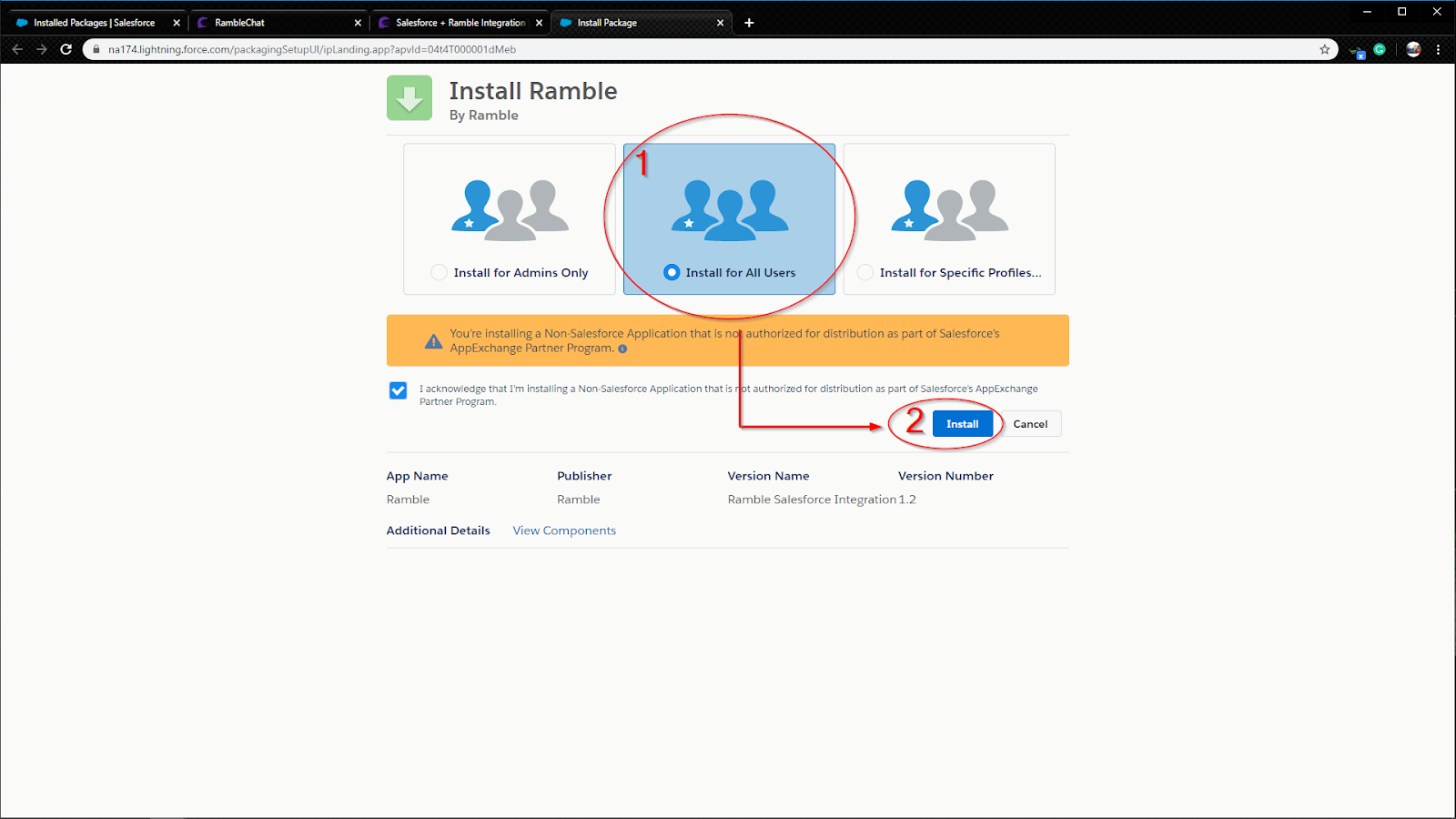
Task: Maximize the browser window
Action: click(x=1402, y=12)
